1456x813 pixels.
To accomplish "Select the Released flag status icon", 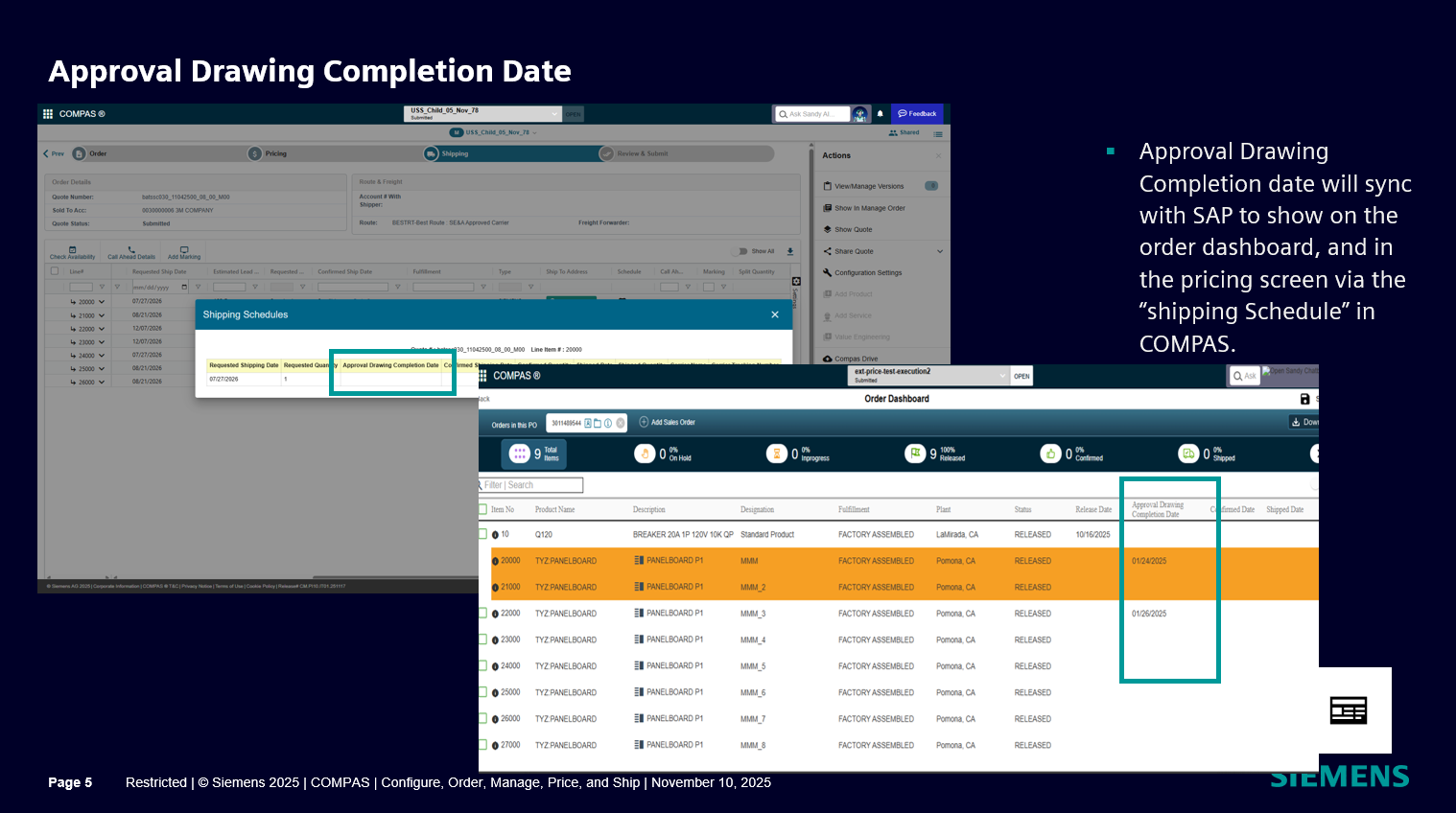I will pos(915,453).
